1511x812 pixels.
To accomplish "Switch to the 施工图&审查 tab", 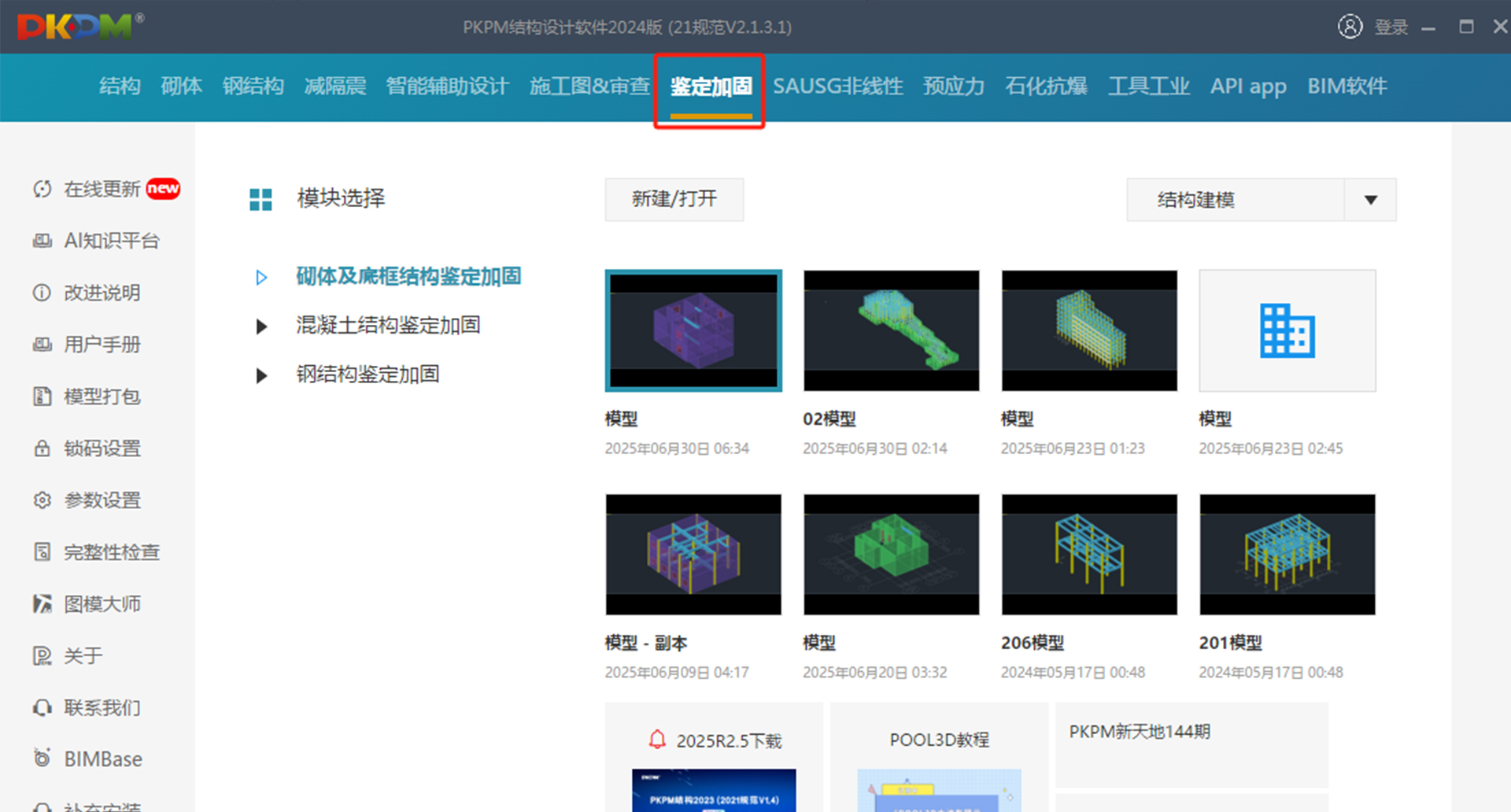I will [589, 86].
